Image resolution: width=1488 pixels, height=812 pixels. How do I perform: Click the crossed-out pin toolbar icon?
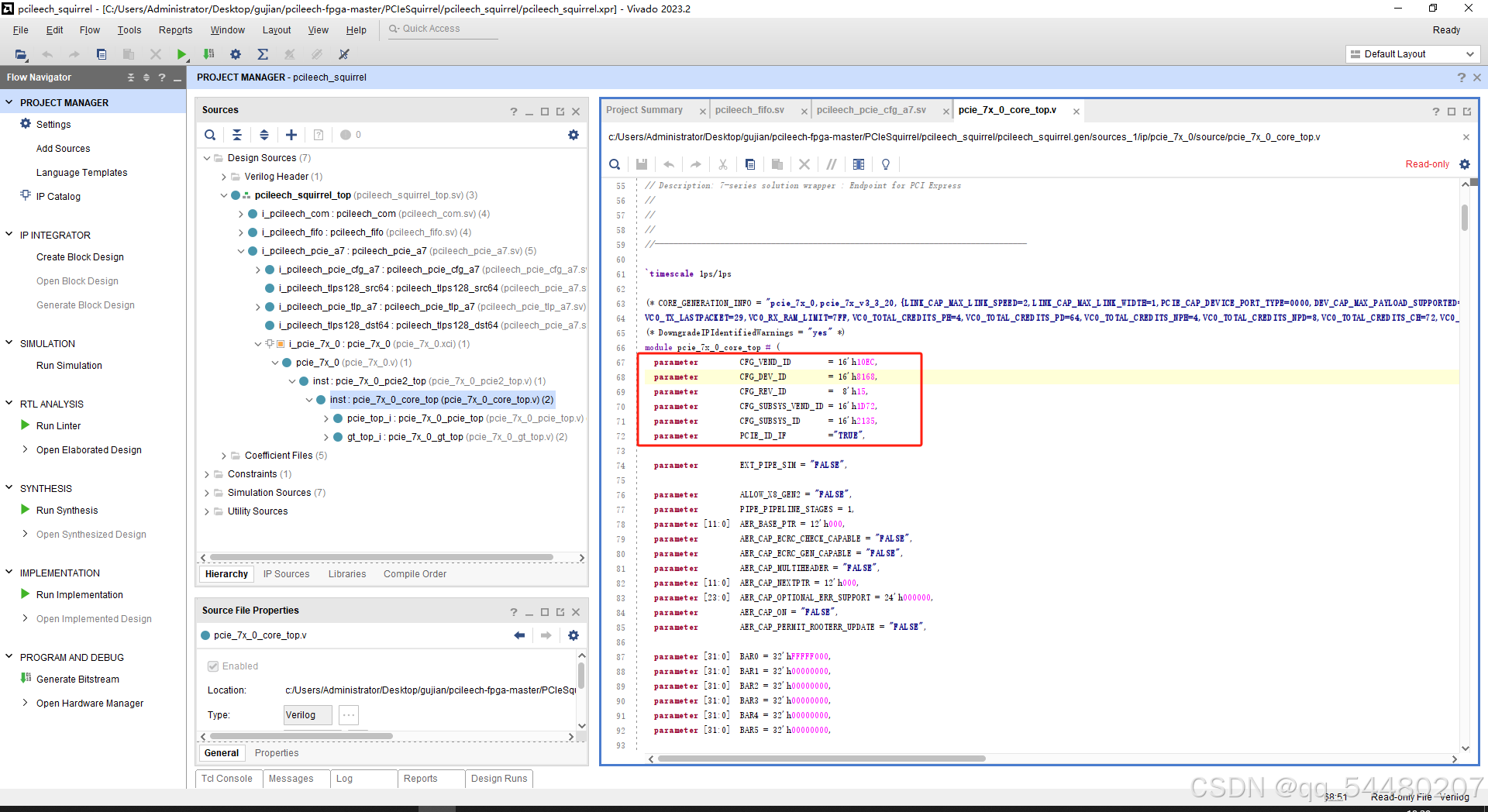(344, 54)
